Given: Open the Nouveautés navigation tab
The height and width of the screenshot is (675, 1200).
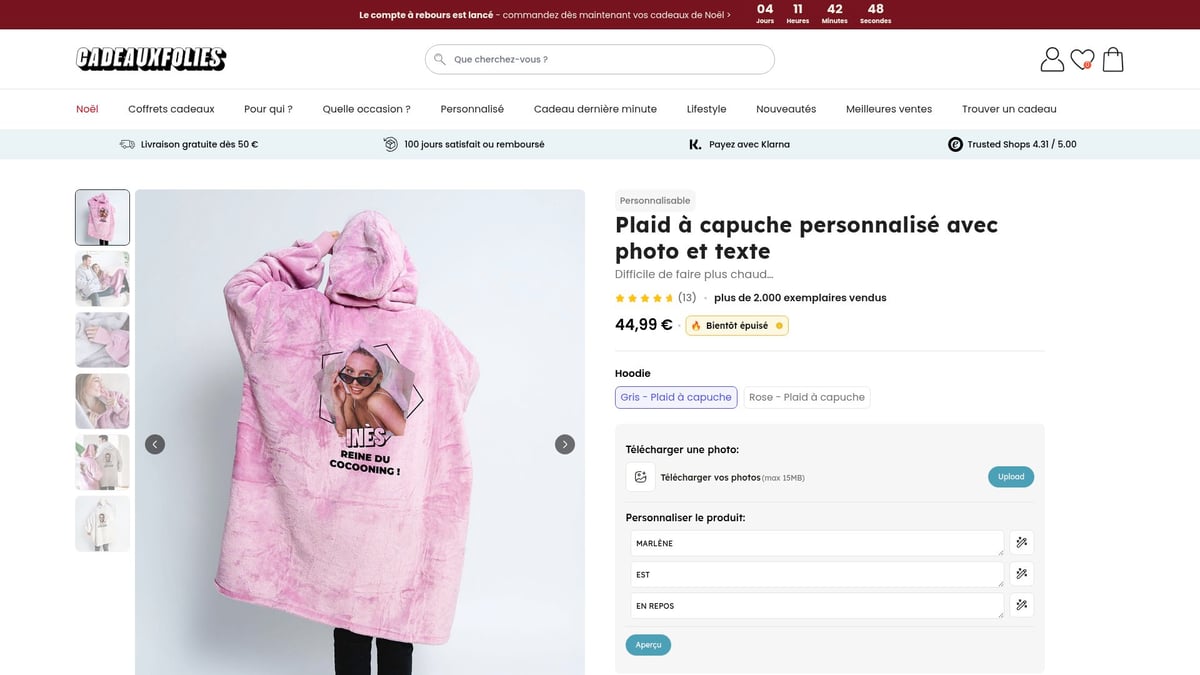Looking at the screenshot, I should click(786, 109).
